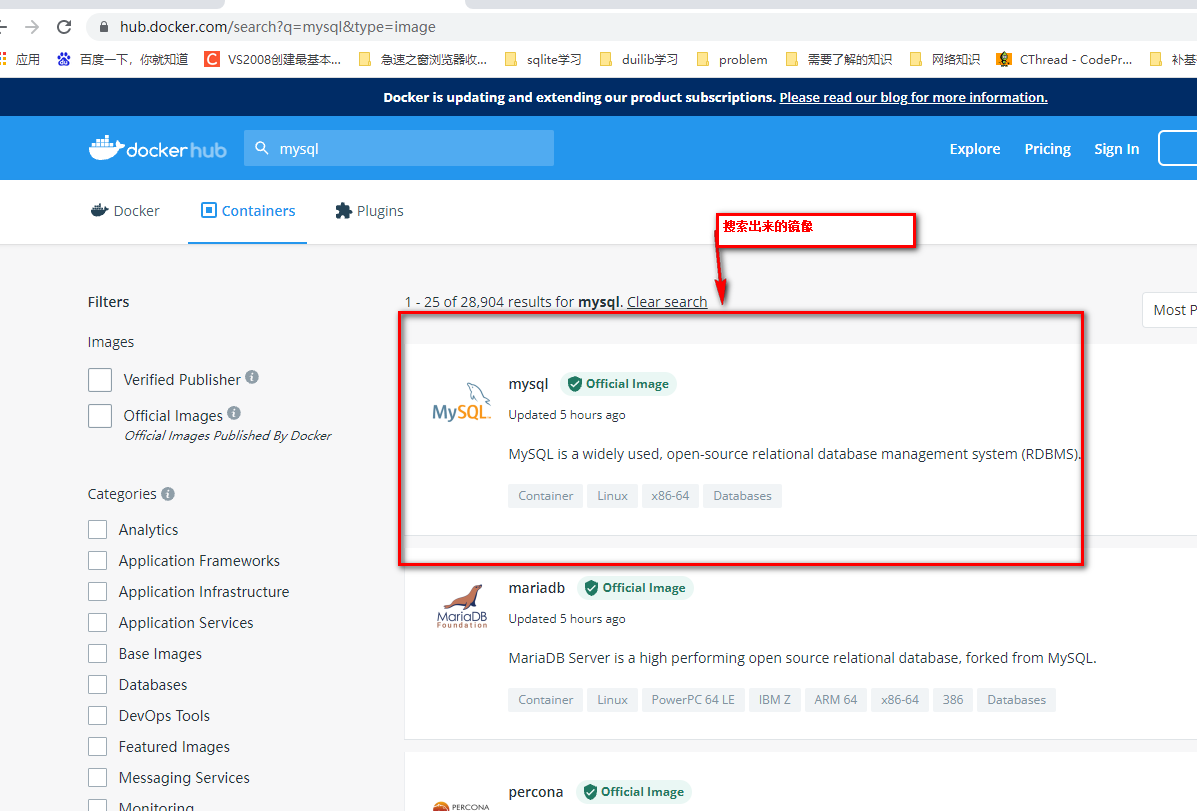The width and height of the screenshot is (1197, 811).
Task: Check the Application Services category
Action: (98, 622)
